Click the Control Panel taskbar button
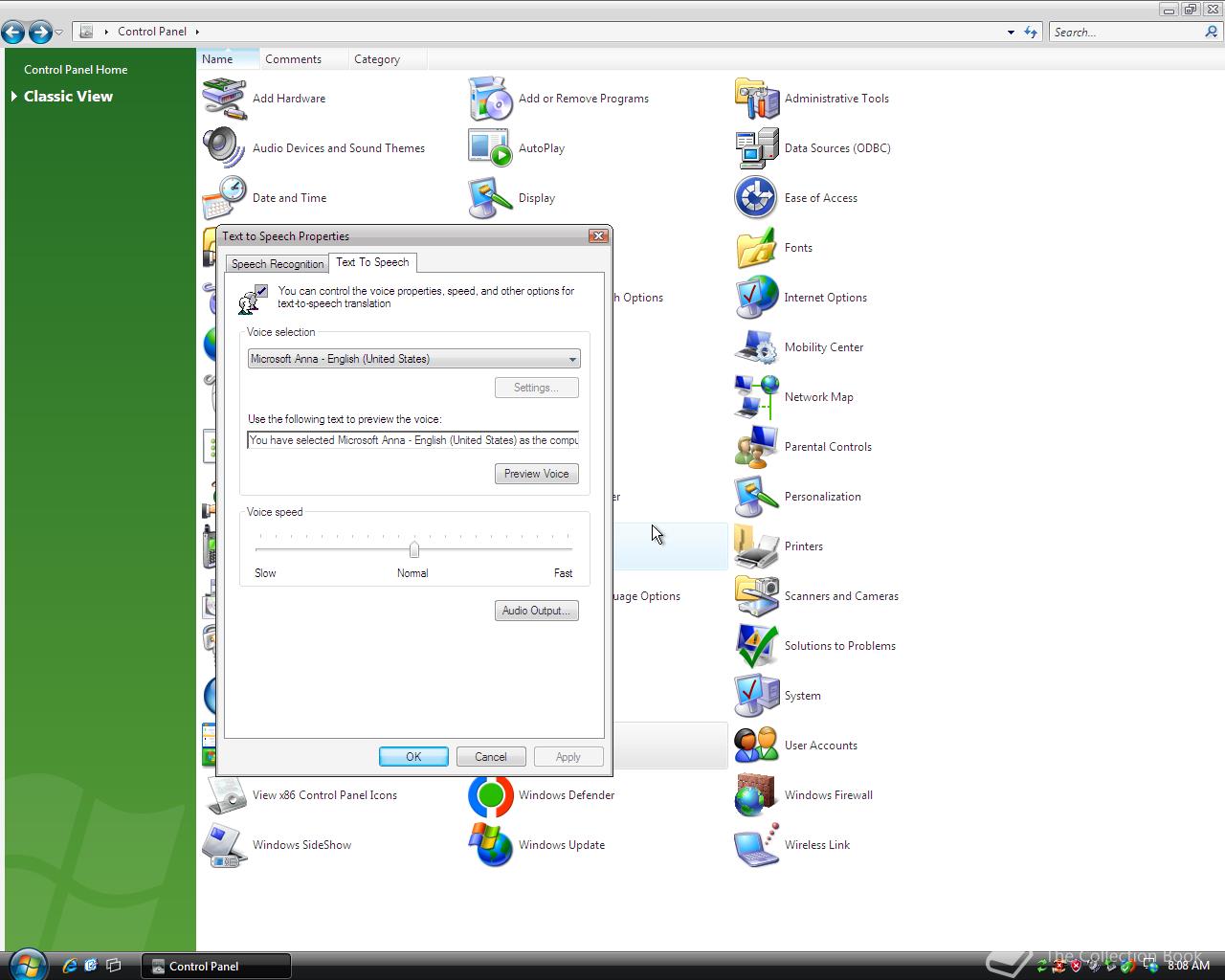Viewport: 1225px width, 980px height. (216, 966)
